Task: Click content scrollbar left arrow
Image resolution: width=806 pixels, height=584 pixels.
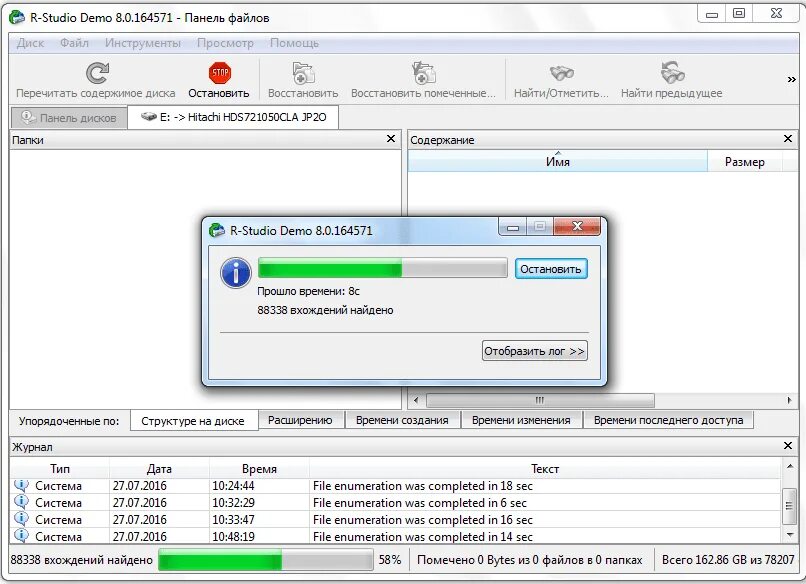Action: click(x=416, y=400)
